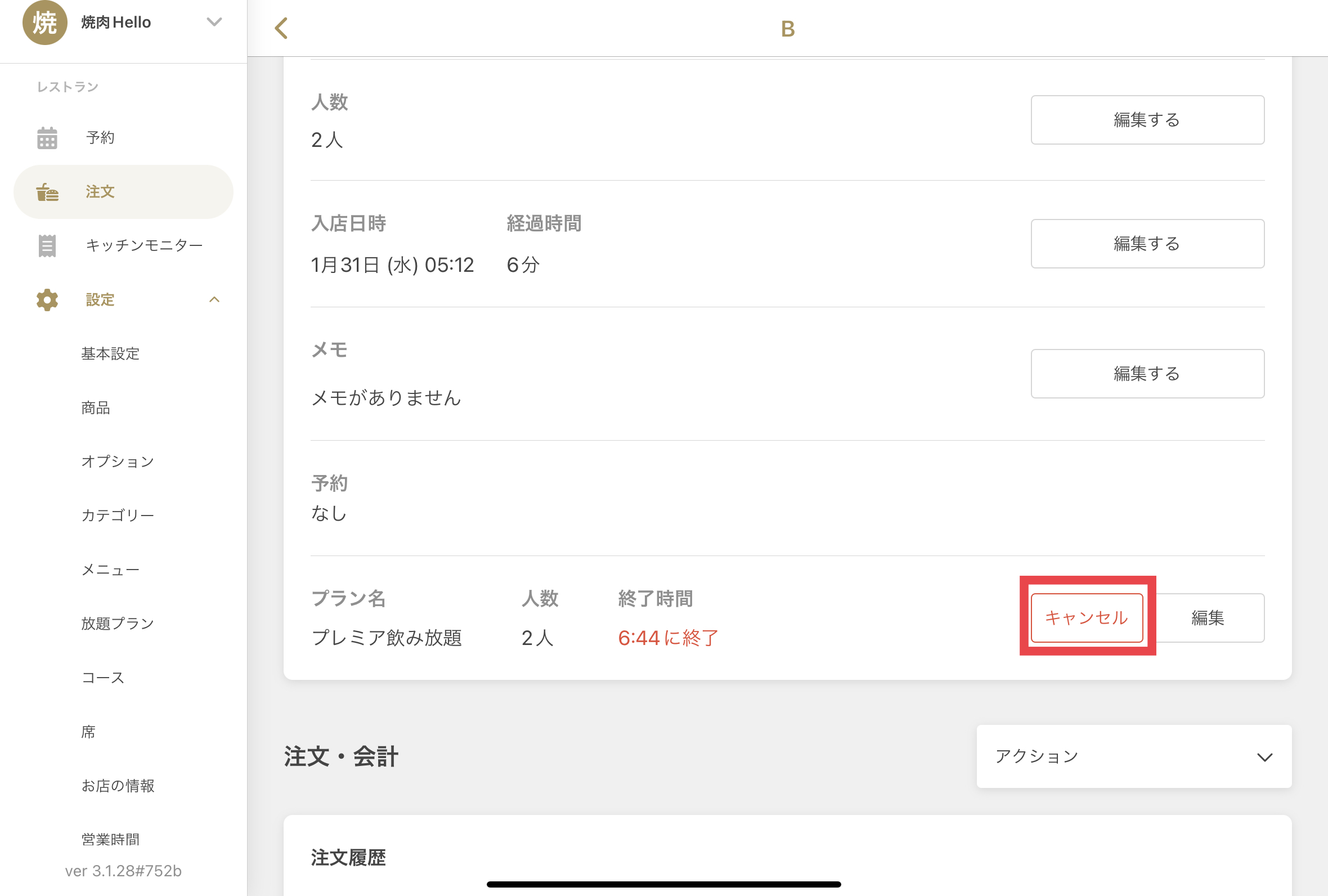Viewport: 1328px width, 896px height.
Task: Expand the 焼肉Hello store dropdown chevron
Action: click(x=214, y=23)
